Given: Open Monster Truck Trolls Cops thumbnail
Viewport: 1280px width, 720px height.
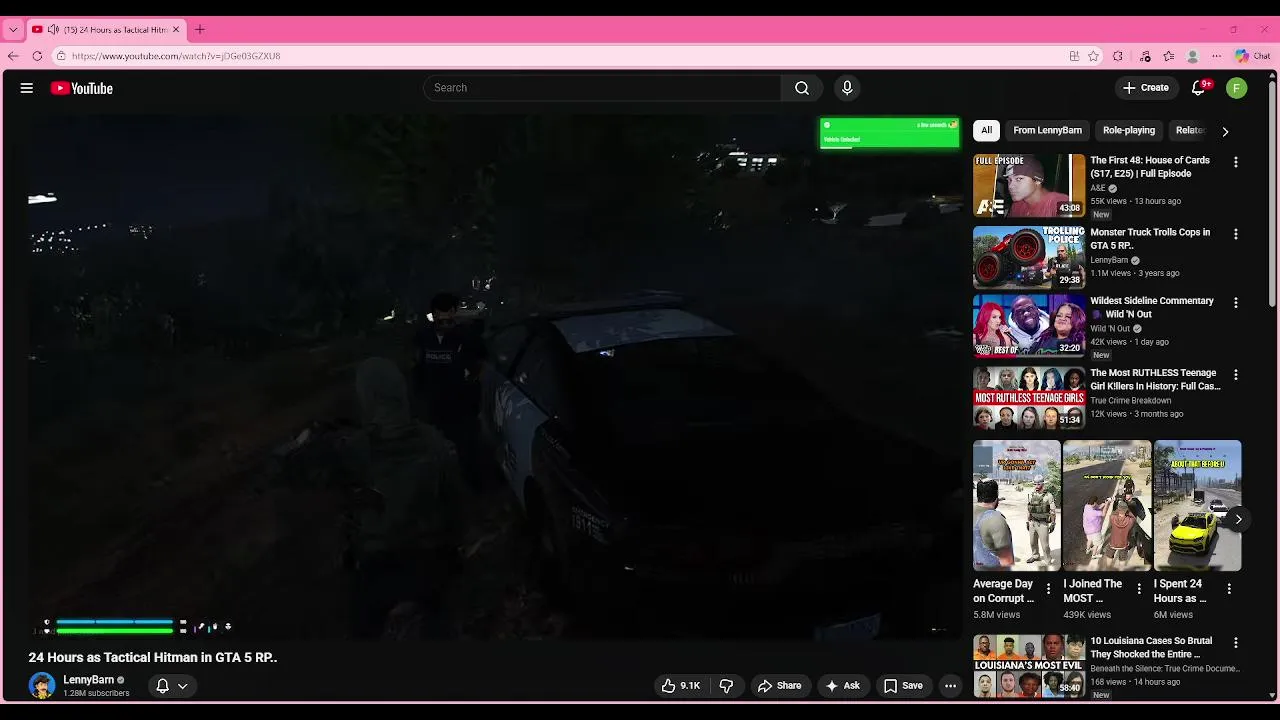Looking at the screenshot, I should [1029, 257].
